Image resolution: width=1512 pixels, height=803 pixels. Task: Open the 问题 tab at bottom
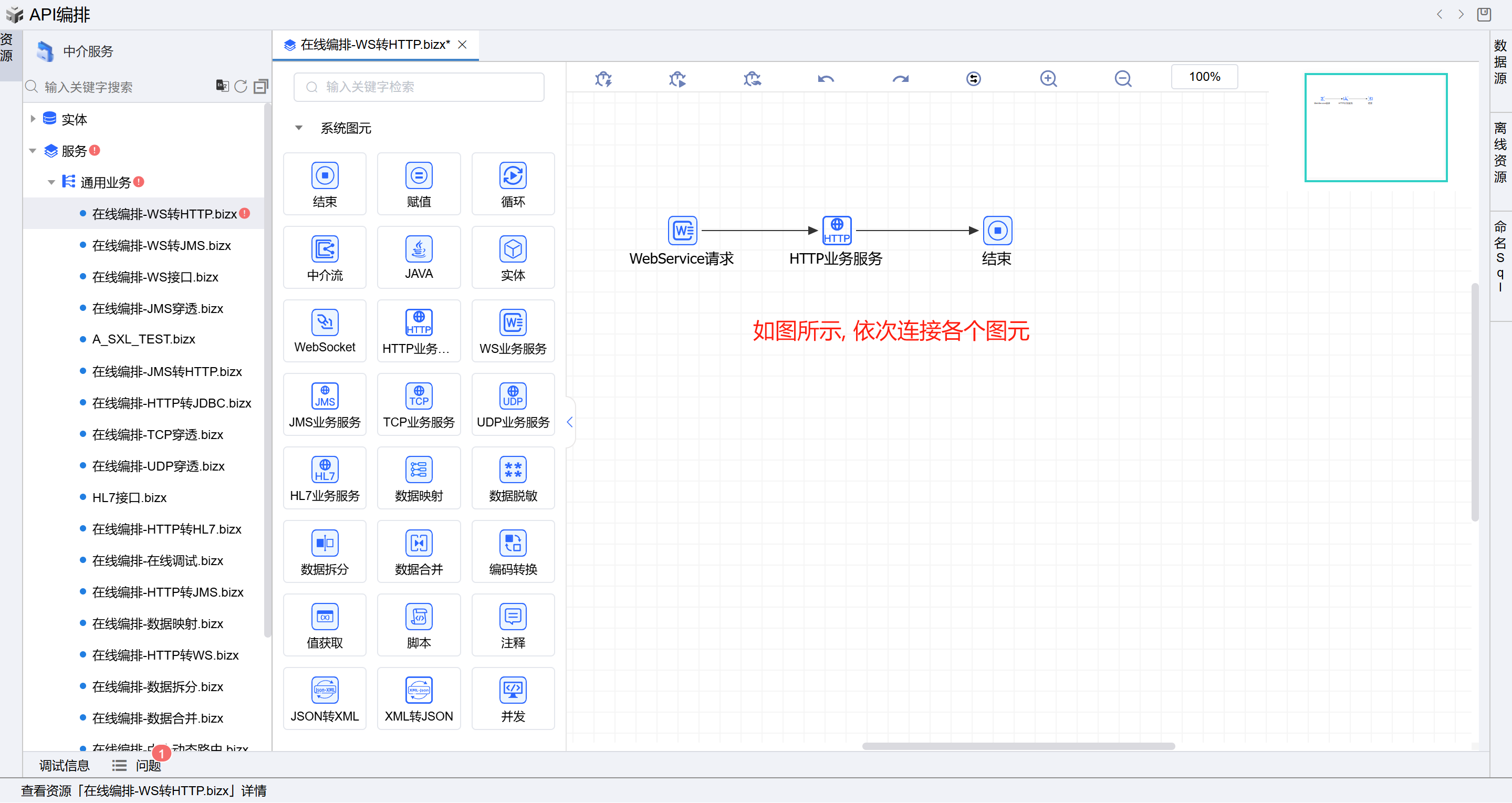coord(148,765)
